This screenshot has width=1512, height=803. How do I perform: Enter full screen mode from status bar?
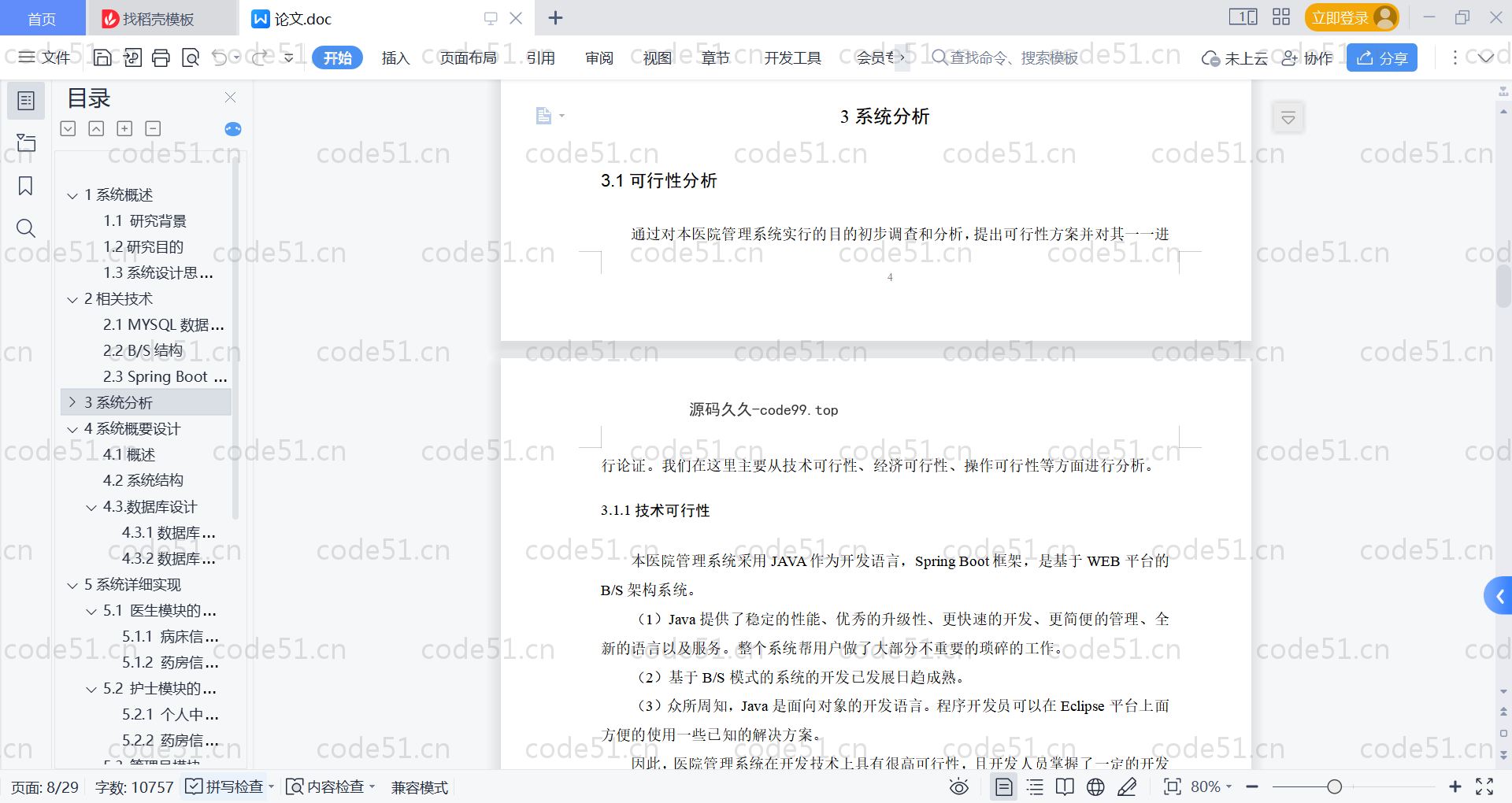pos(1484,786)
